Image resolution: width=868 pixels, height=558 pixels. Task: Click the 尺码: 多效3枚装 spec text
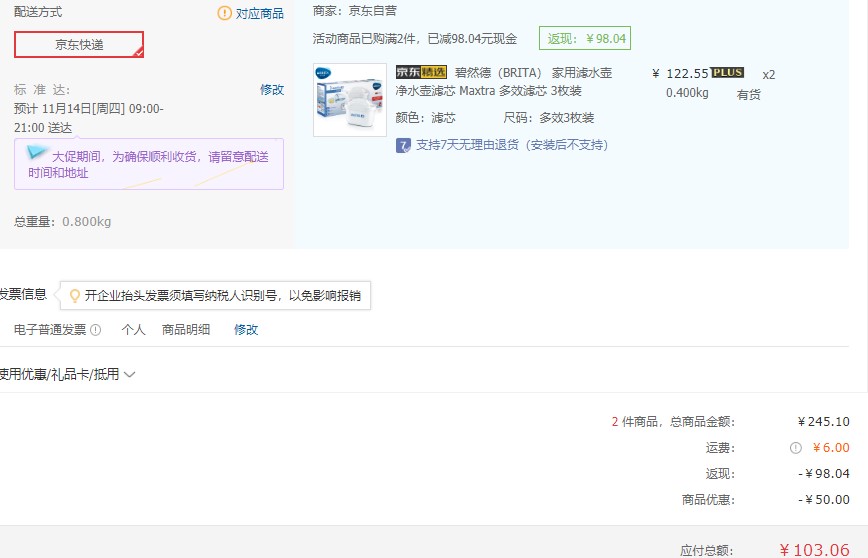pyautogui.click(x=549, y=117)
